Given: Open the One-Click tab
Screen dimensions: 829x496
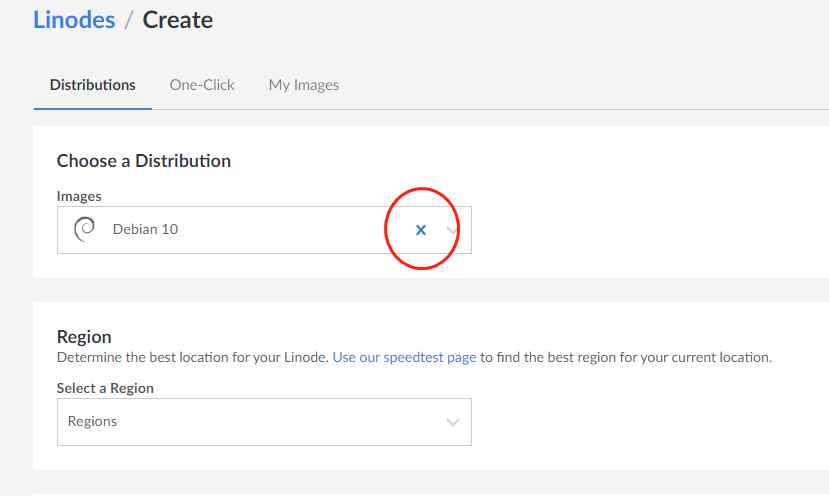Looking at the screenshot, I should (202, 85).
